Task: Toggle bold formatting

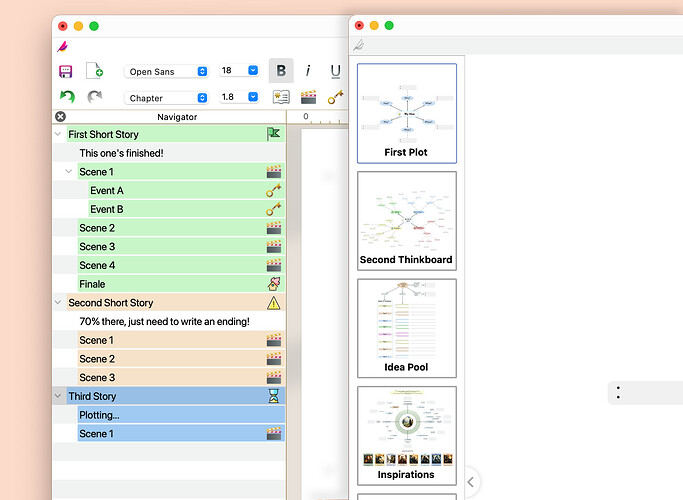Action: tap(281, 71)
